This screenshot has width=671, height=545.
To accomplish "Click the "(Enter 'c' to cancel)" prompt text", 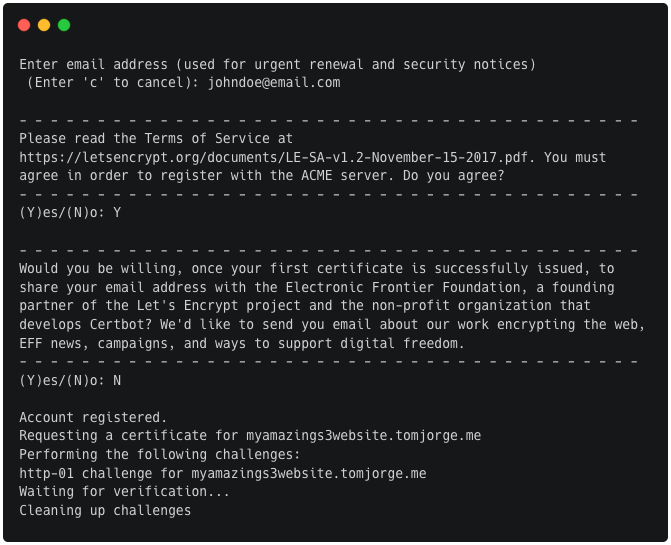I will [113, 83].
